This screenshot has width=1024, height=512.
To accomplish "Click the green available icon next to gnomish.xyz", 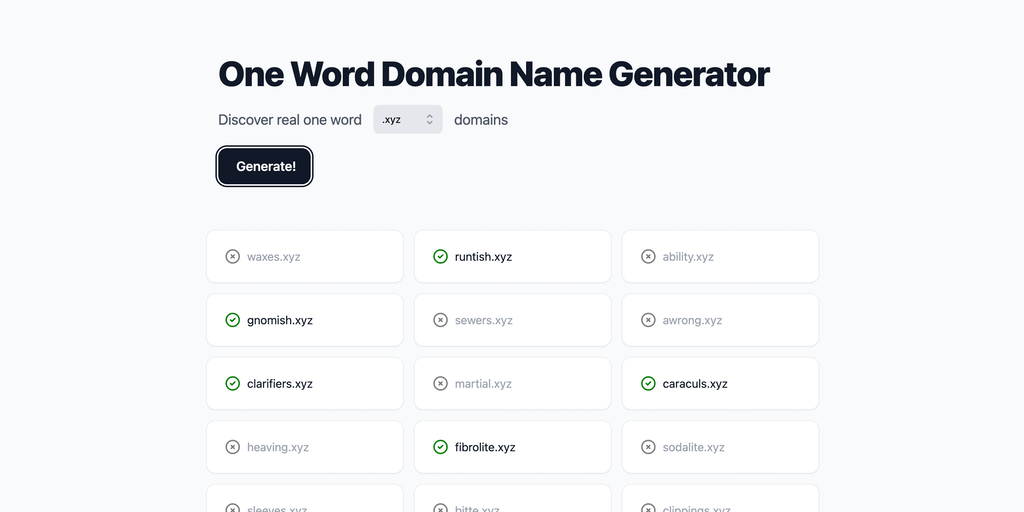I will tap(232, 320).
